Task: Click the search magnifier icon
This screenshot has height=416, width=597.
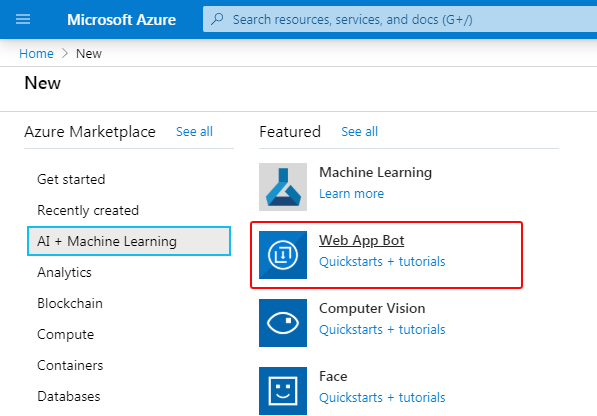Action: pyautogui.click(x=217, y=19)
